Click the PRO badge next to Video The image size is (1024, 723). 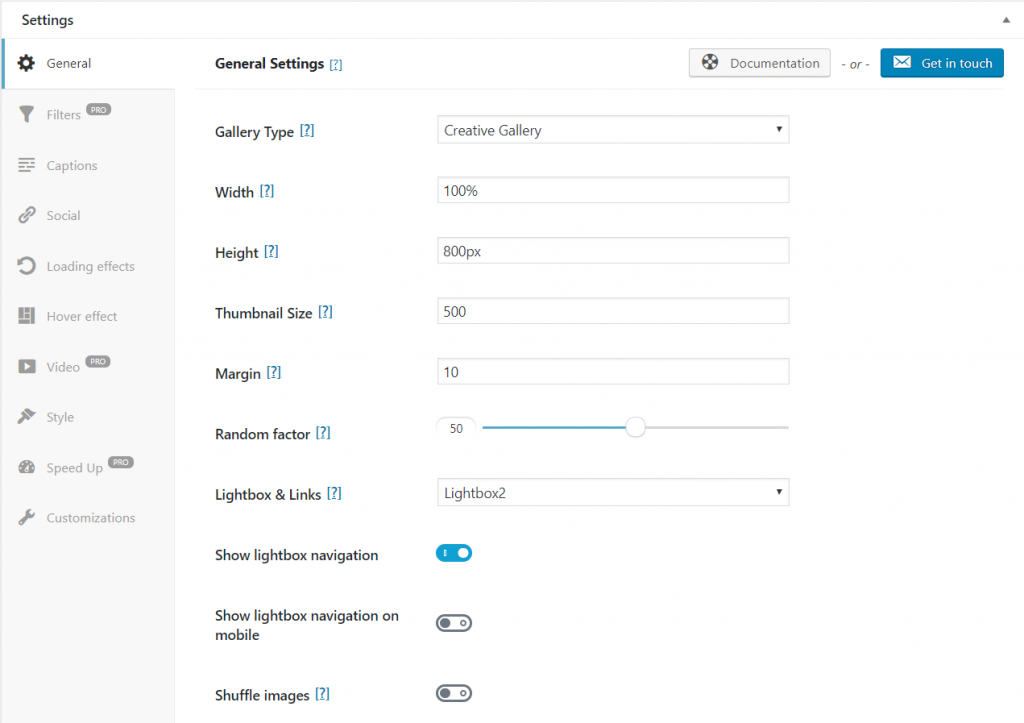coord(98,361)
